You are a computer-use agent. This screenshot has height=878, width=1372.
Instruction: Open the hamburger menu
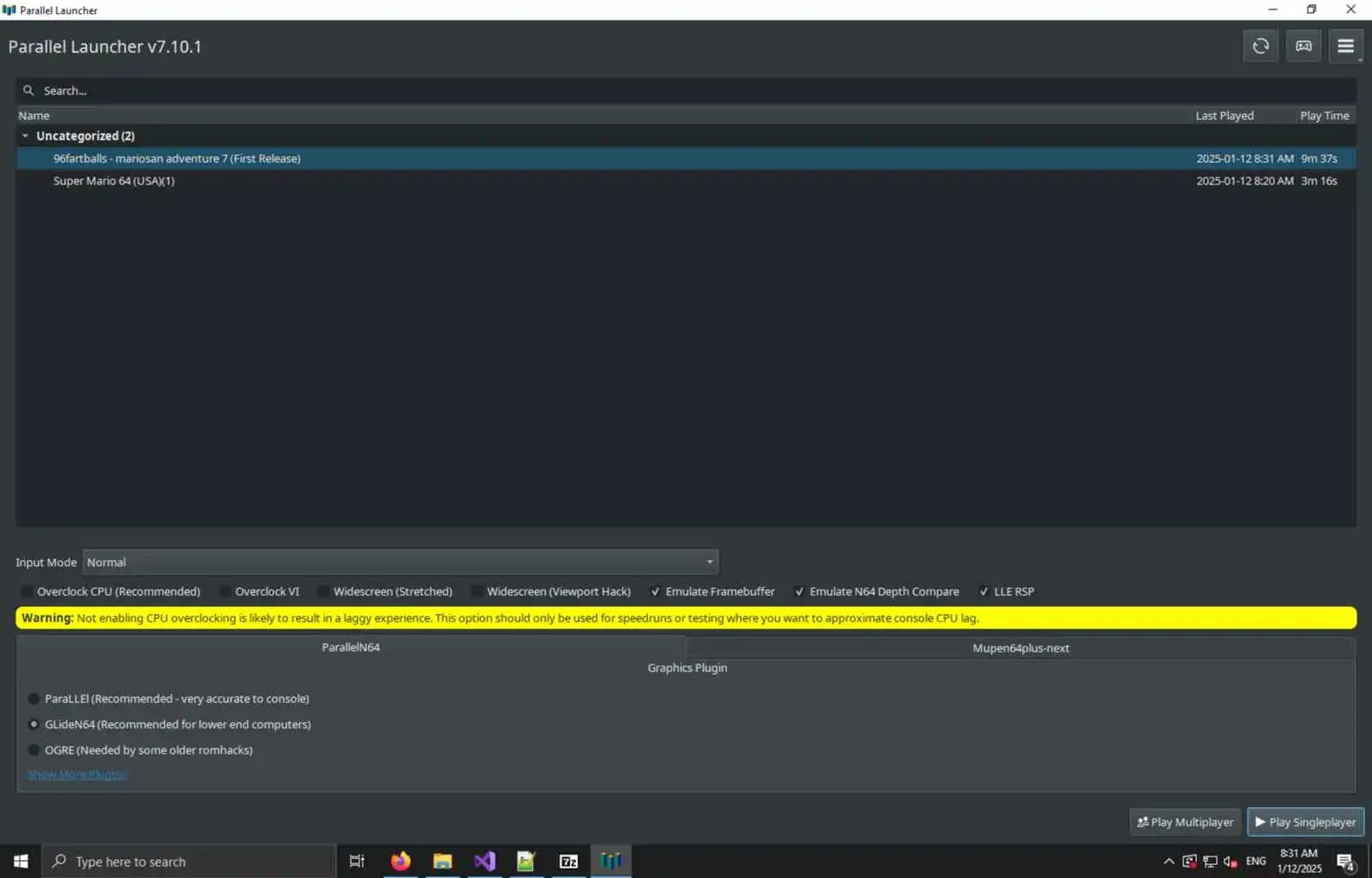(x=1345, y=46)
